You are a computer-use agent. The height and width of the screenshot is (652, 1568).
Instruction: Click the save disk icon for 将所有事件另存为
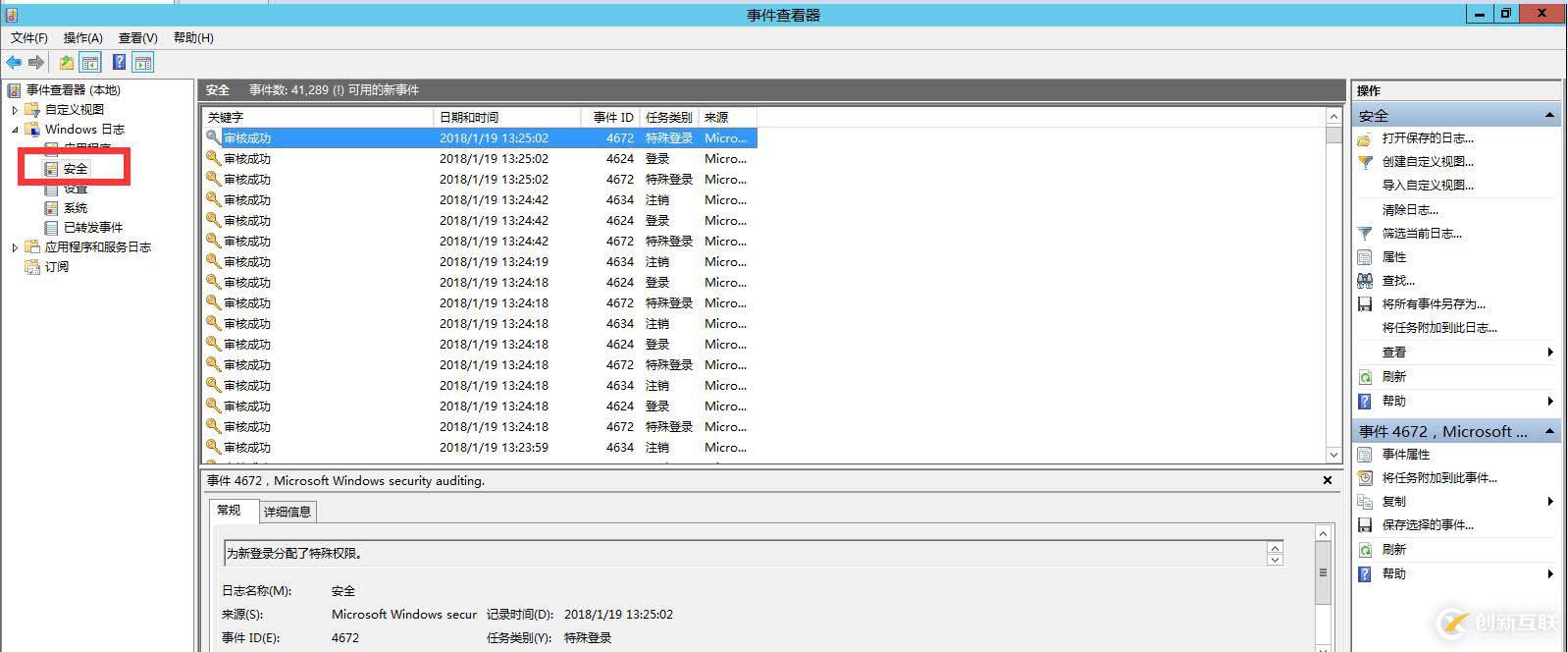(1365, 304)
